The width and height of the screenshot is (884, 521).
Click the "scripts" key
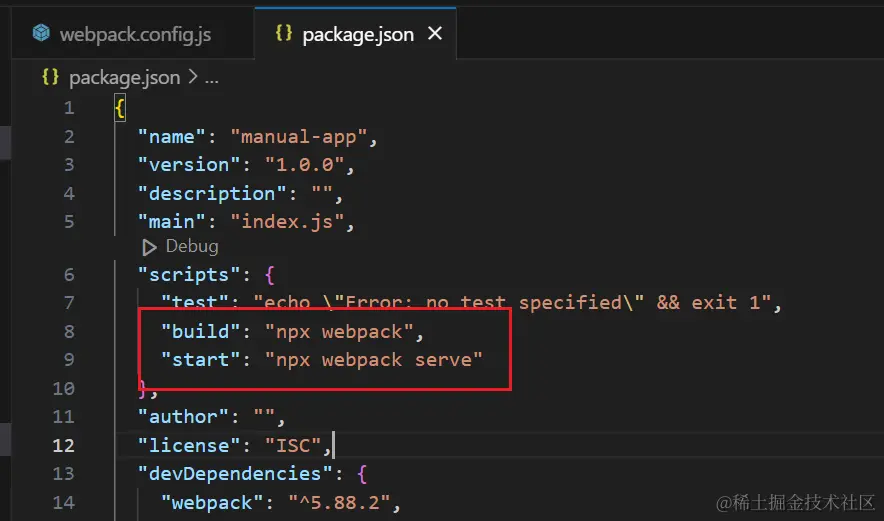coord(189,275)
